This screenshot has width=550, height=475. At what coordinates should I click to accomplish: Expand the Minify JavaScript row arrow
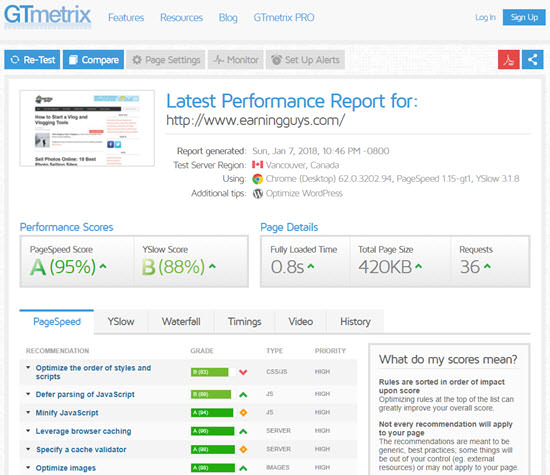pyautogui.click(x=28, y=412)
